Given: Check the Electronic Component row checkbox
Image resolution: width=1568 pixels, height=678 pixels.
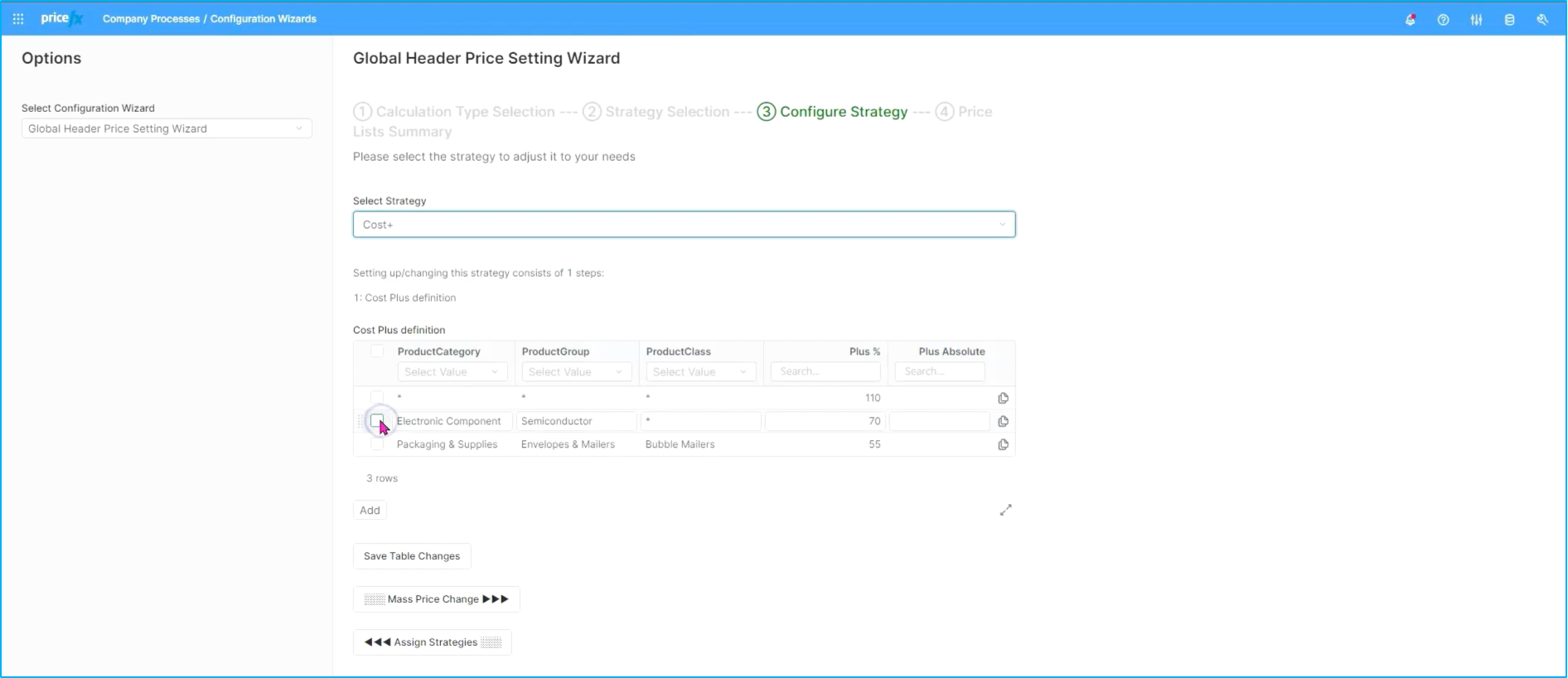Looking at the screenshot, I should point(377,420).
